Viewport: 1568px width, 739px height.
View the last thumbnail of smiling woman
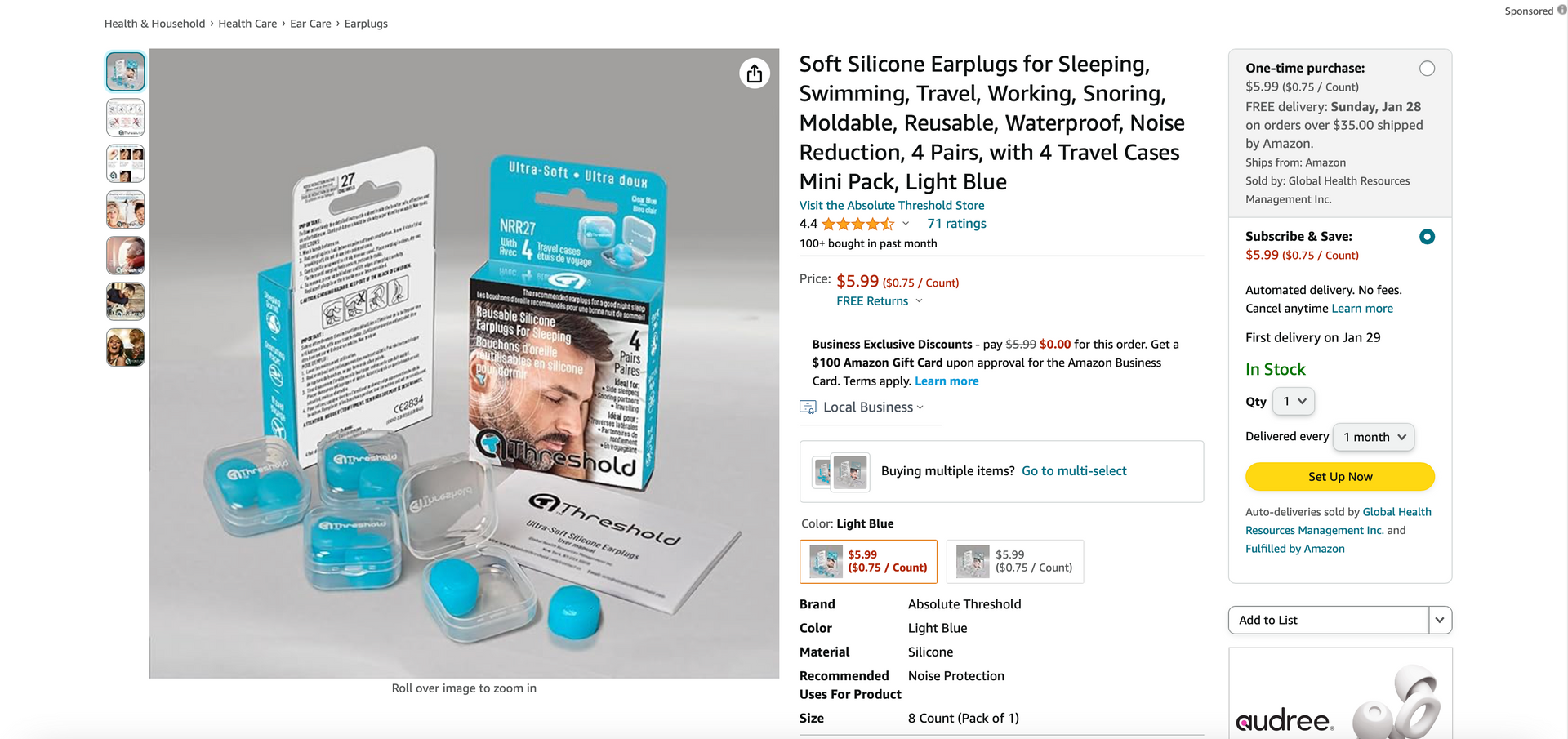125,347
